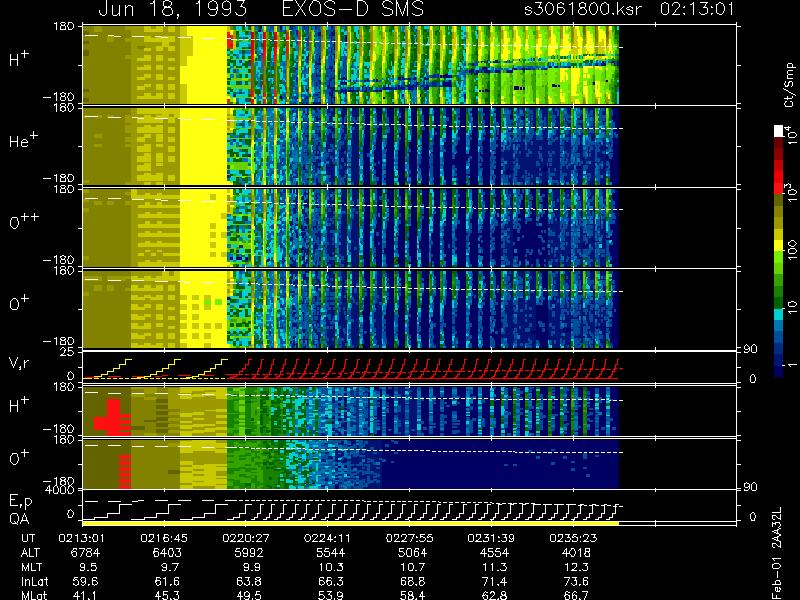Click the 'Ct/Smp' color bar unit label
Image resolution: width=800 pixels, height=600 pixels.
[789, 85]
